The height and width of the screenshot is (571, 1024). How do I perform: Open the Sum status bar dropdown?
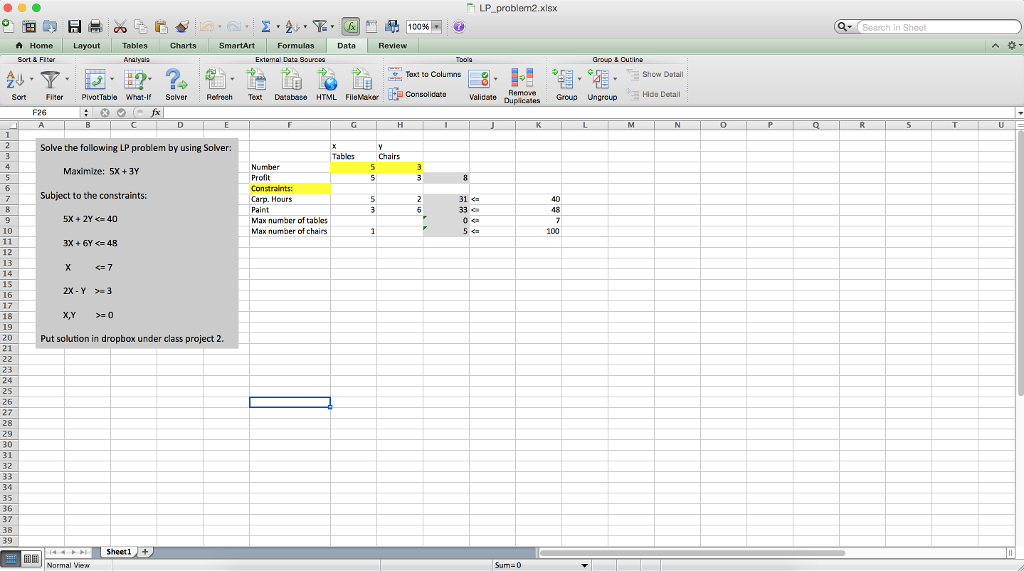coord(584,566)
